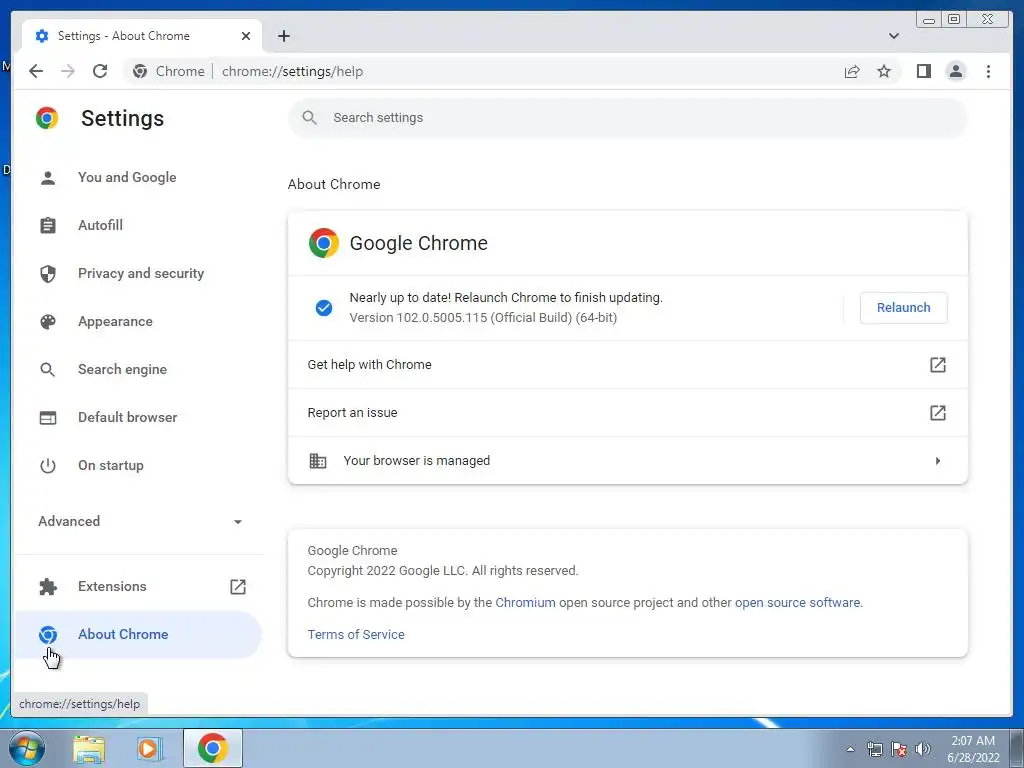Open the Action Center flag icon
This screenshot has height=768, width=1024.
point(899,749)
